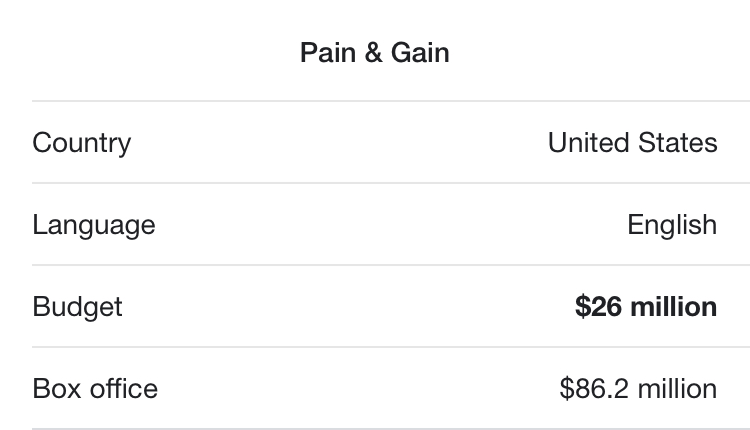Click the word Box in Box office label
This screenshot has width=750, height=430.
pos(57,388)
